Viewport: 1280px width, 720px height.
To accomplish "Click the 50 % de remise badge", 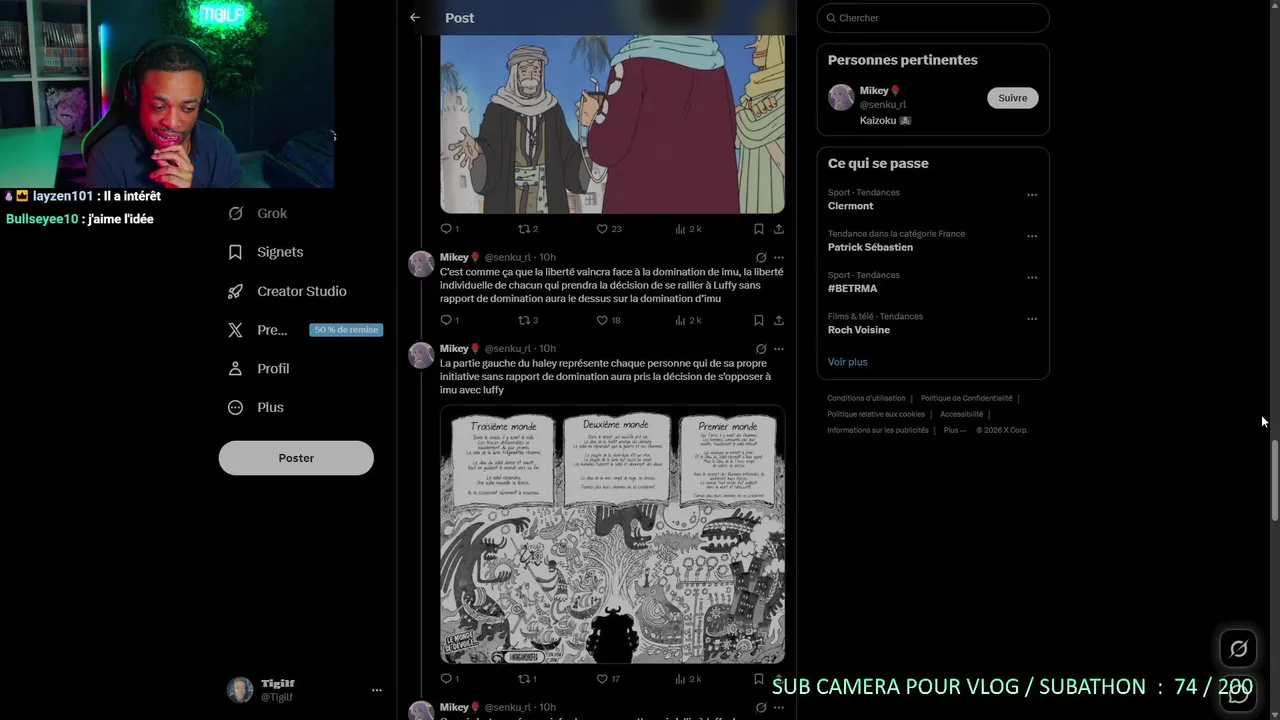I will point(346,330).
